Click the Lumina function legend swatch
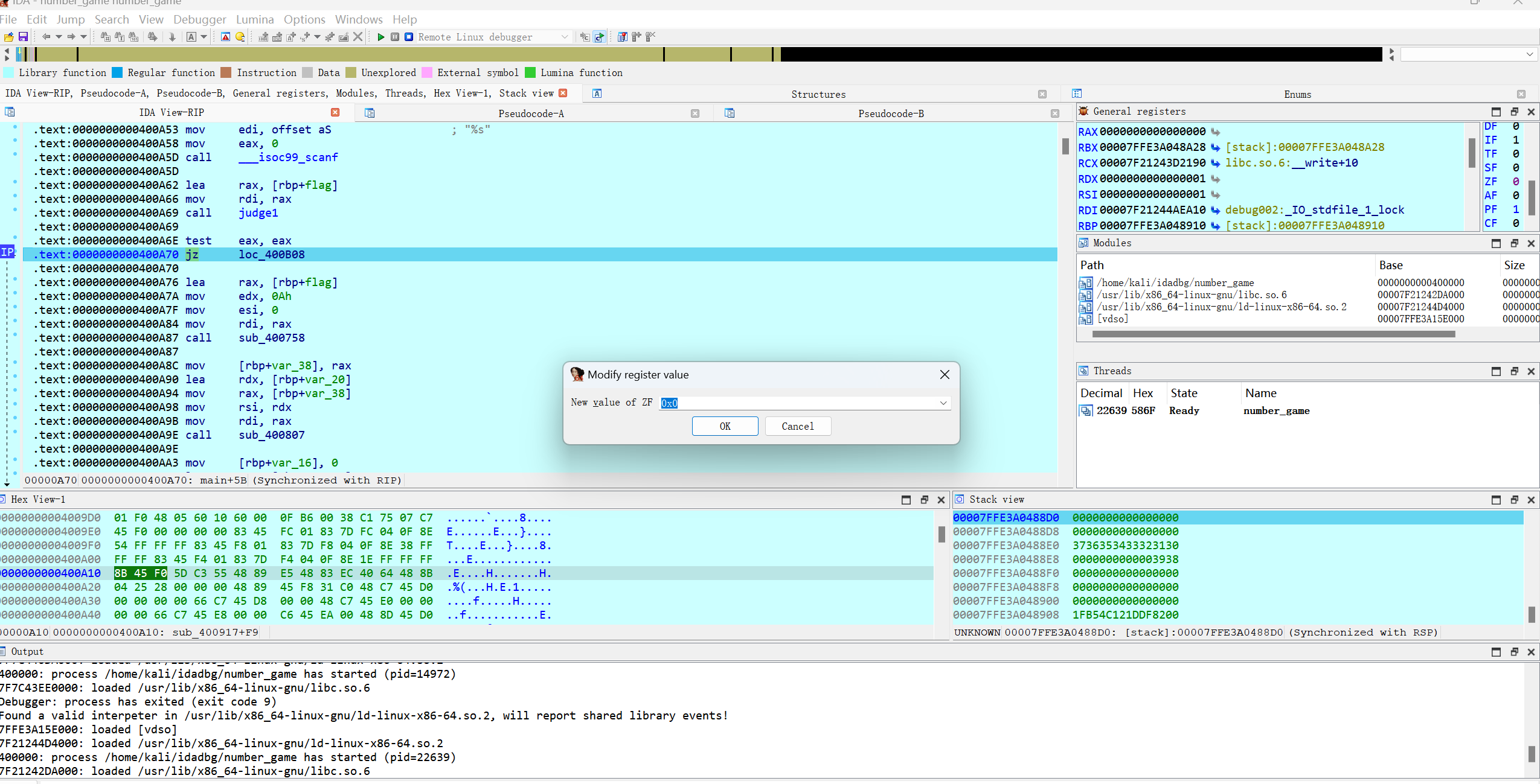The width and height of the screenshot is (1540, 784). coord(530,72)
